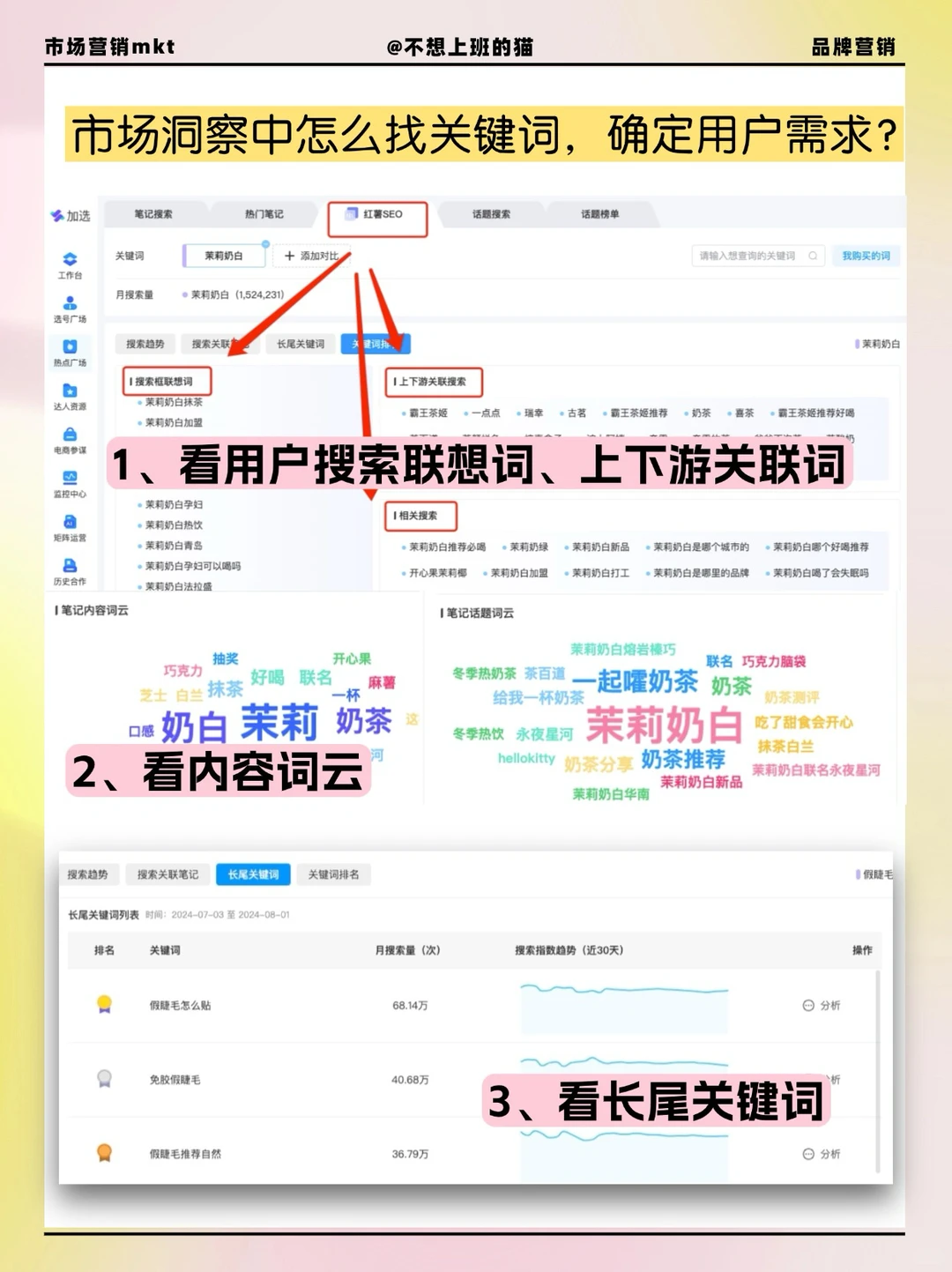Click the bronze medal icon for 假睫毛推荐自然
Image resolution: width=952 pixels, height=1272 pixels.
point(104,1152)
